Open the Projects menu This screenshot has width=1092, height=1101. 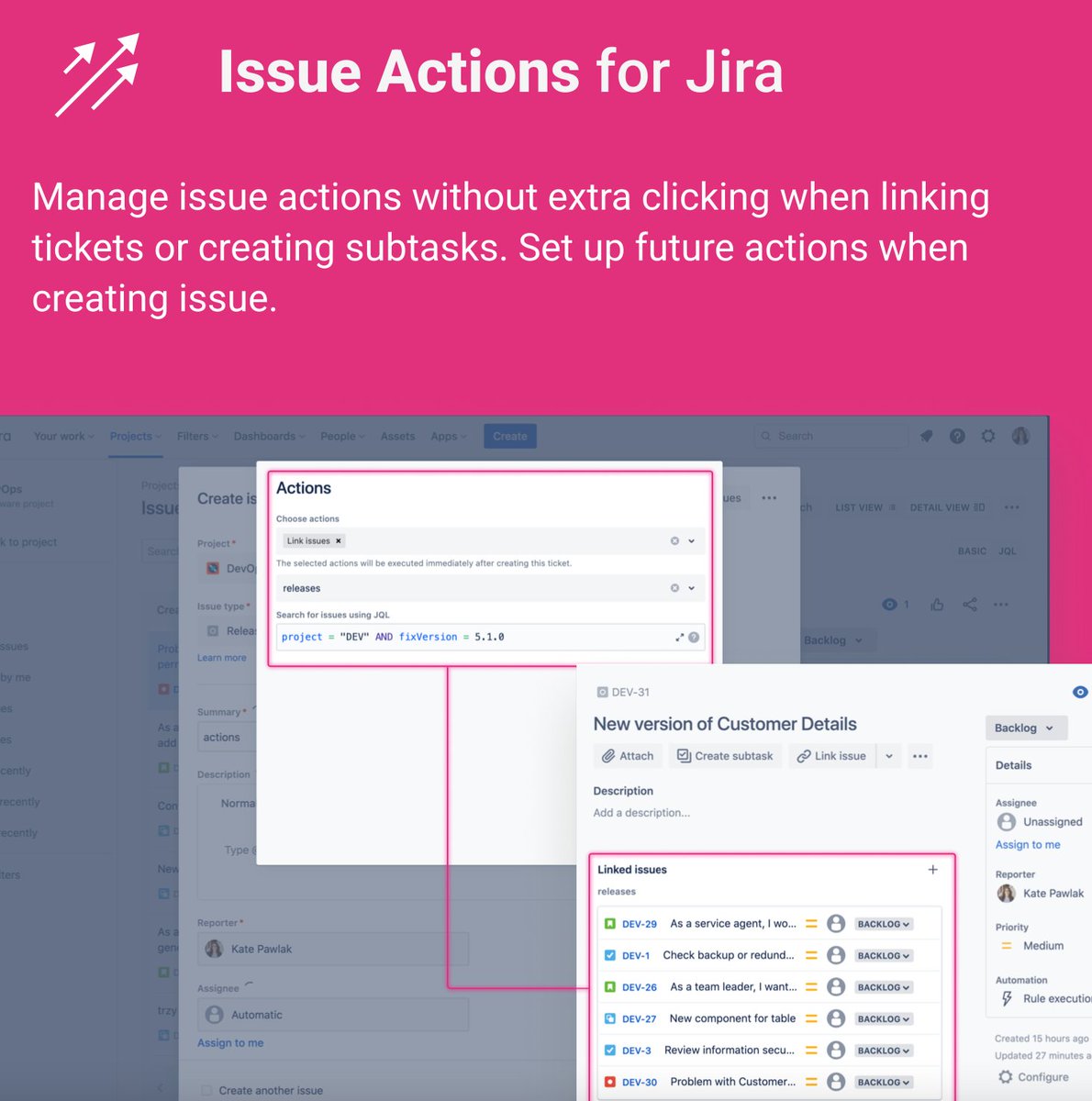click(x=136, y=437)
